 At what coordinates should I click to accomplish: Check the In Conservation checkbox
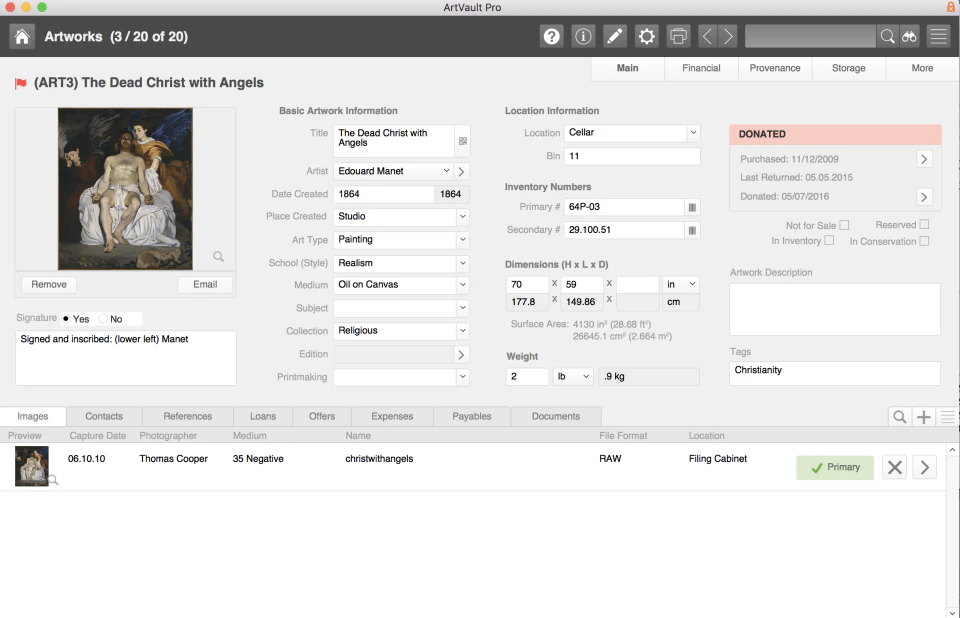click(x=922, y=241)
